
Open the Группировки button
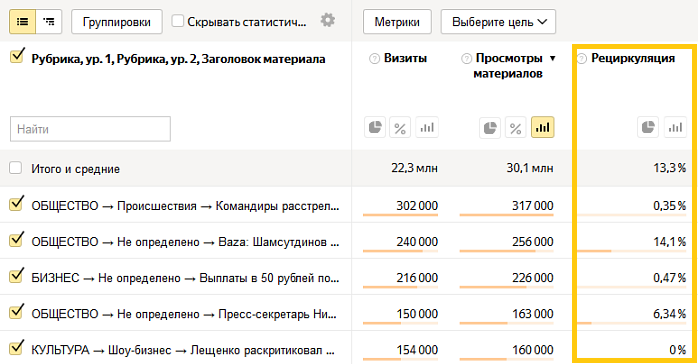tap(117, 21)
